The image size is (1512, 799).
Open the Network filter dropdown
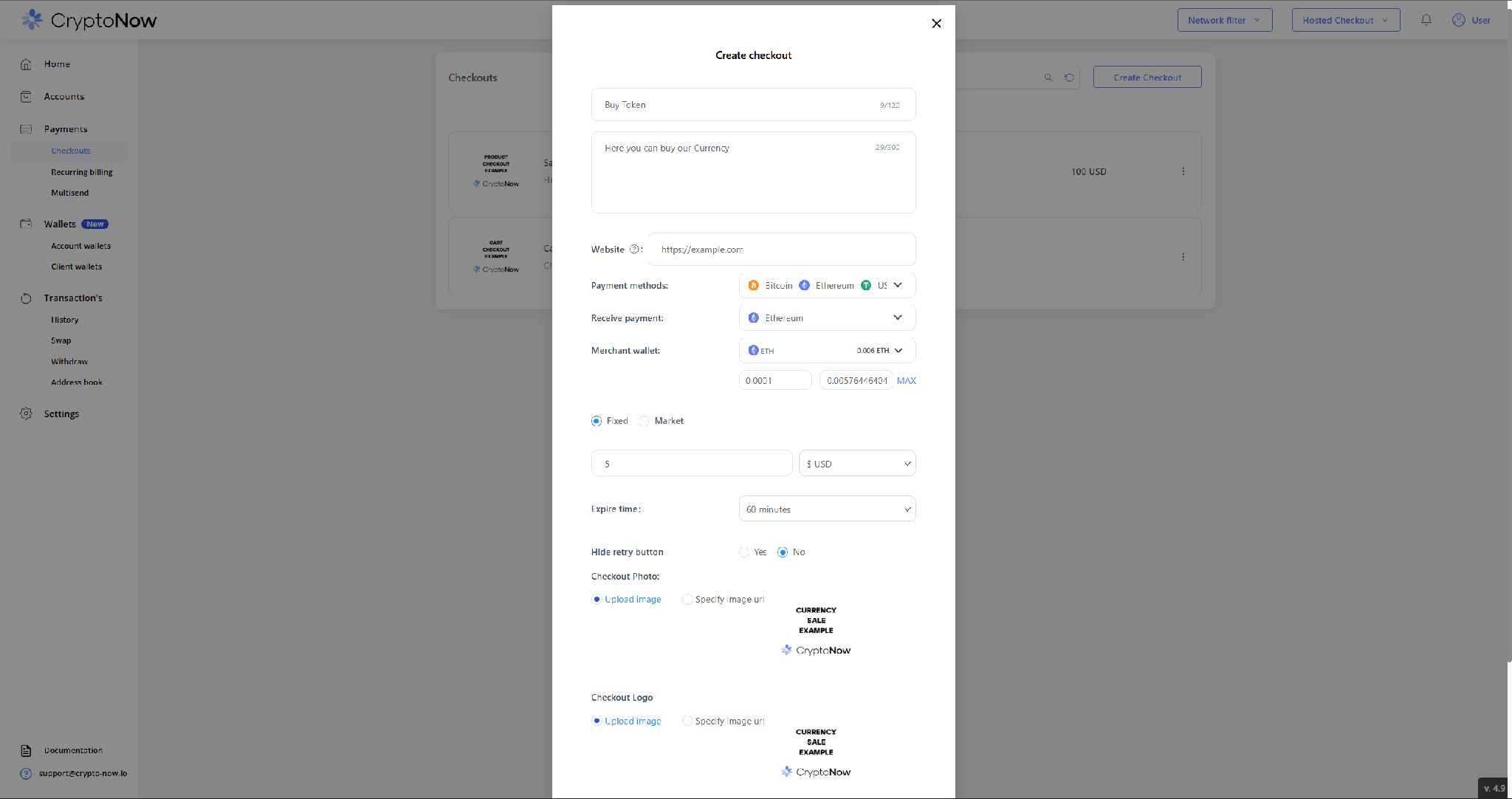(1225, 20)
